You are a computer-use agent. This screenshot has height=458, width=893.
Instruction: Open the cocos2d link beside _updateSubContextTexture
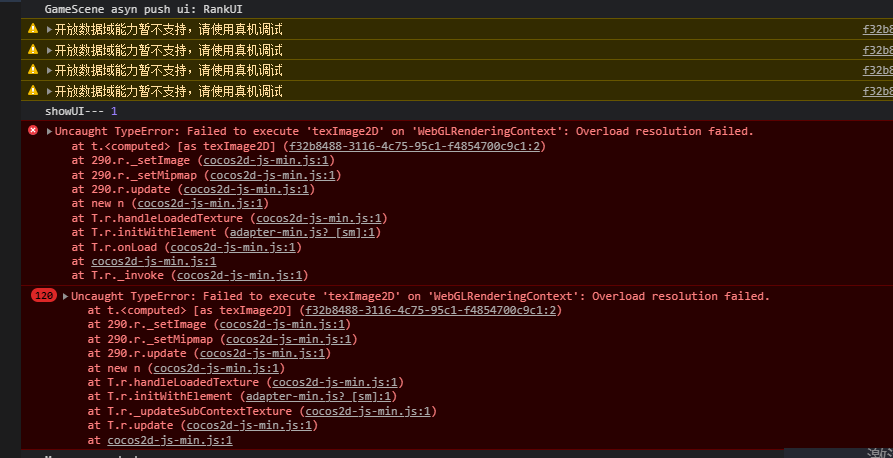pos(370,411)
